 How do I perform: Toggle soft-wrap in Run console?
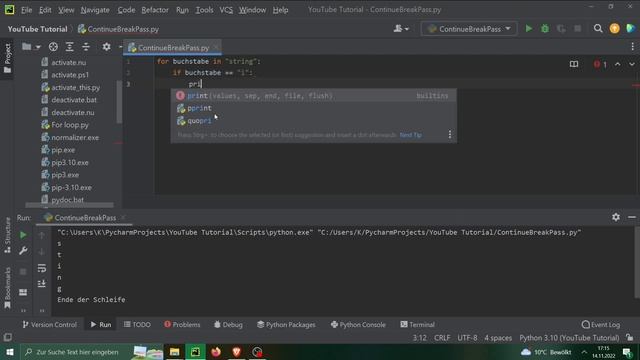[x=42, y=268]
